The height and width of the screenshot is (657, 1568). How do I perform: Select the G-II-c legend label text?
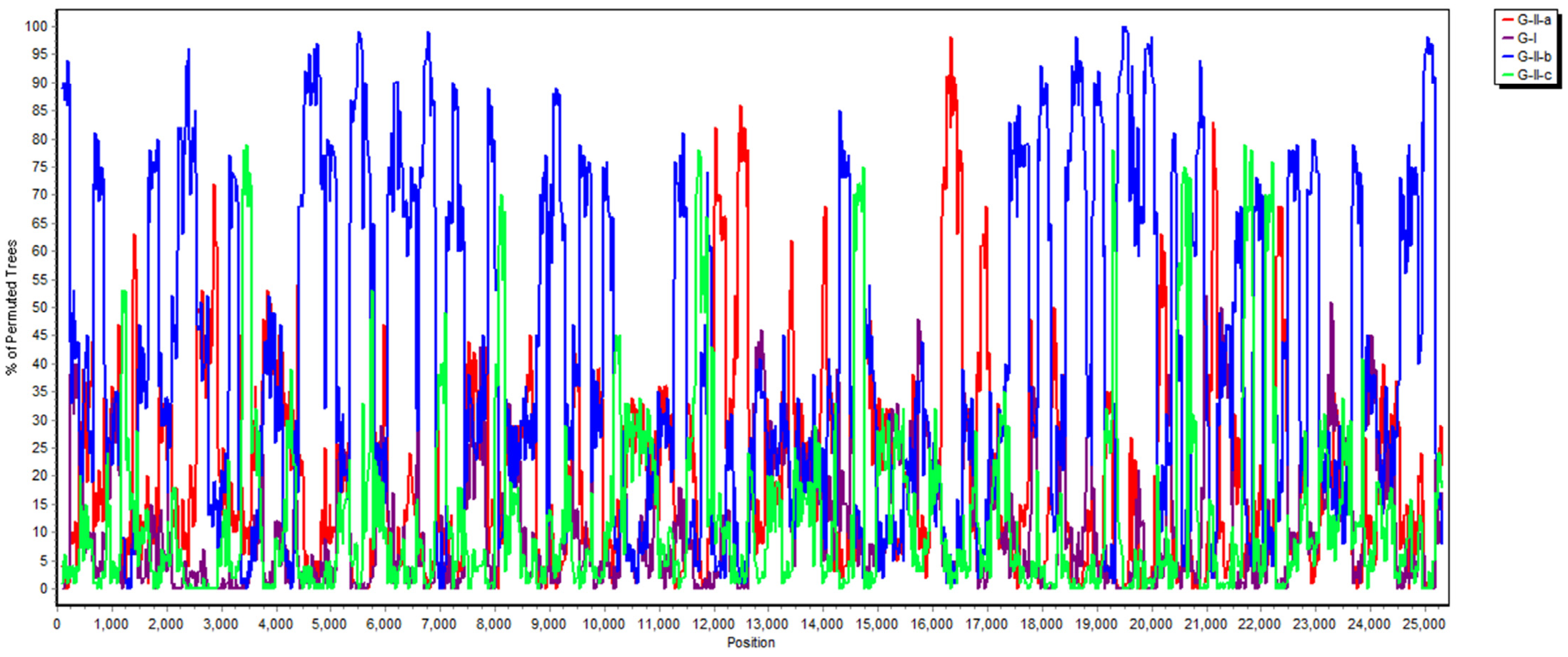click(x=1534, y=75)
